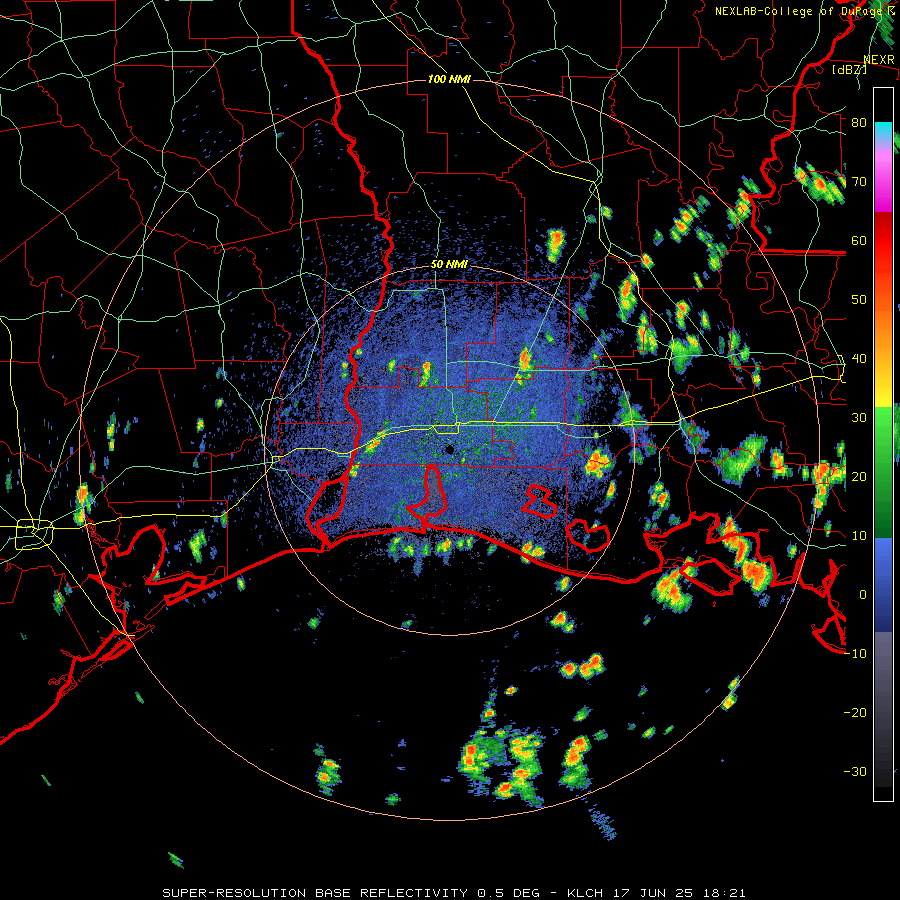Viewport: 900px width, 900px height.
Task: Click the blue segment of the reflectivity color bar
Action: 883,584
